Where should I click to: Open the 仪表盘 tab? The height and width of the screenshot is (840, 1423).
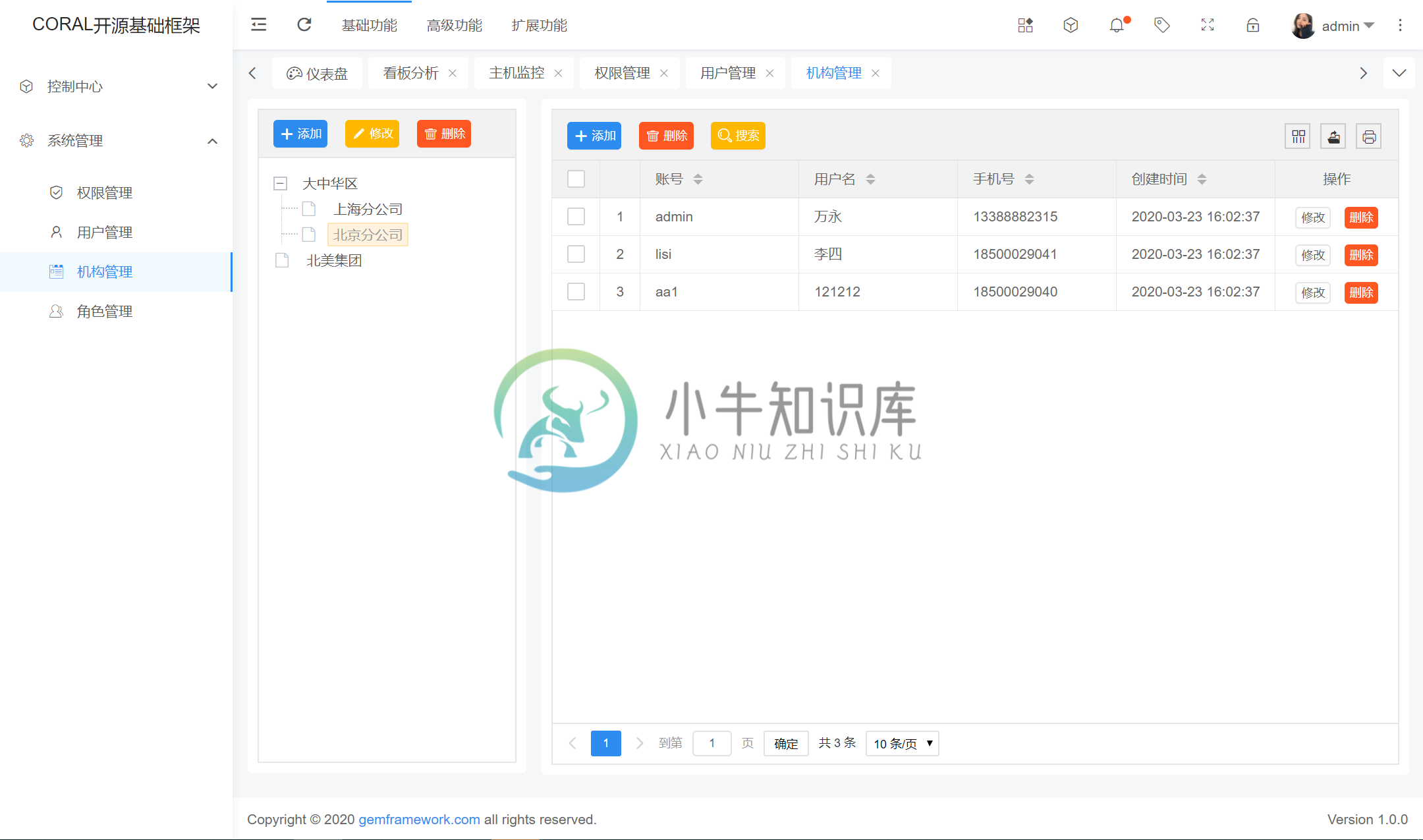317,73
